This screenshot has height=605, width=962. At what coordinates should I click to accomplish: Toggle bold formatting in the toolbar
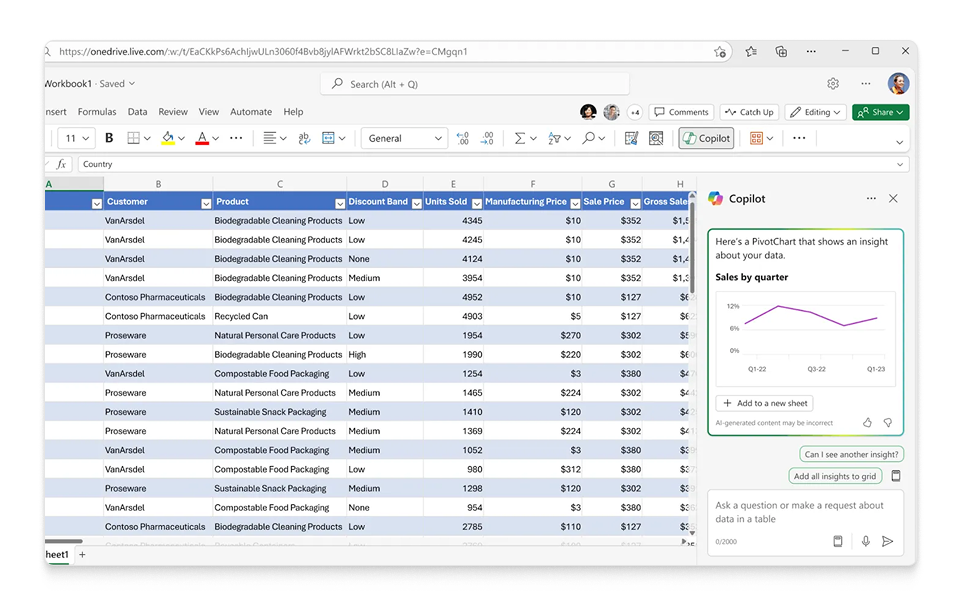(109, 138)
